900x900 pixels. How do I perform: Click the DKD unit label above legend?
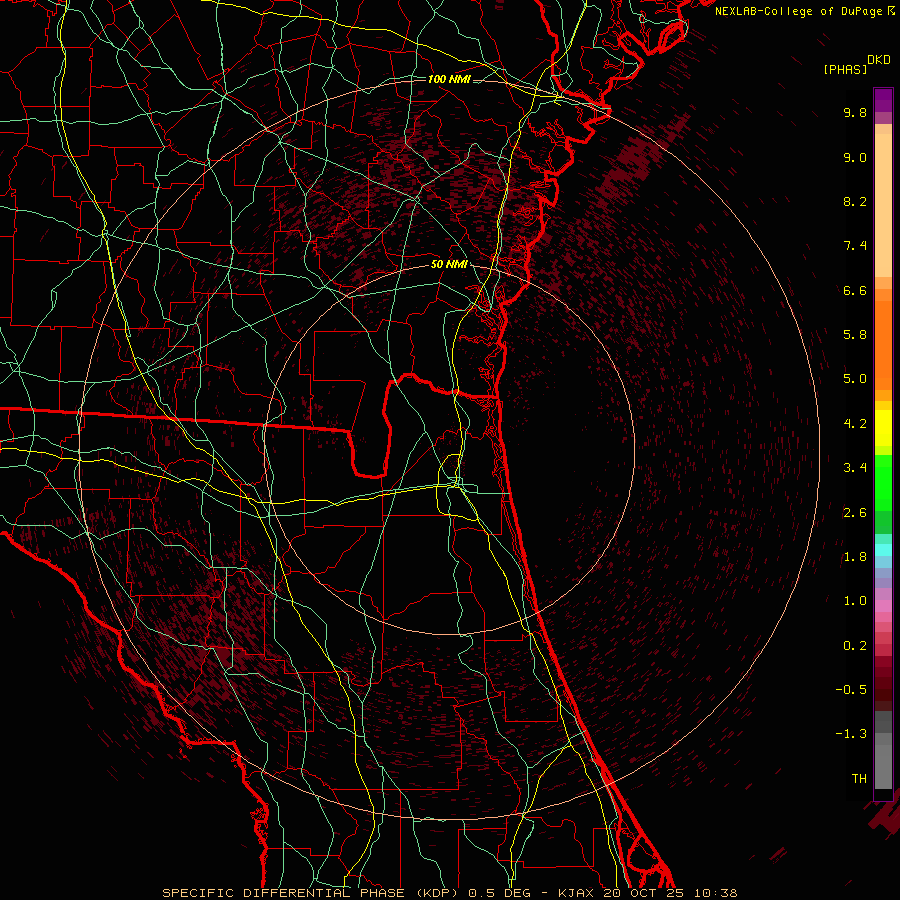(x=879, y=60)
